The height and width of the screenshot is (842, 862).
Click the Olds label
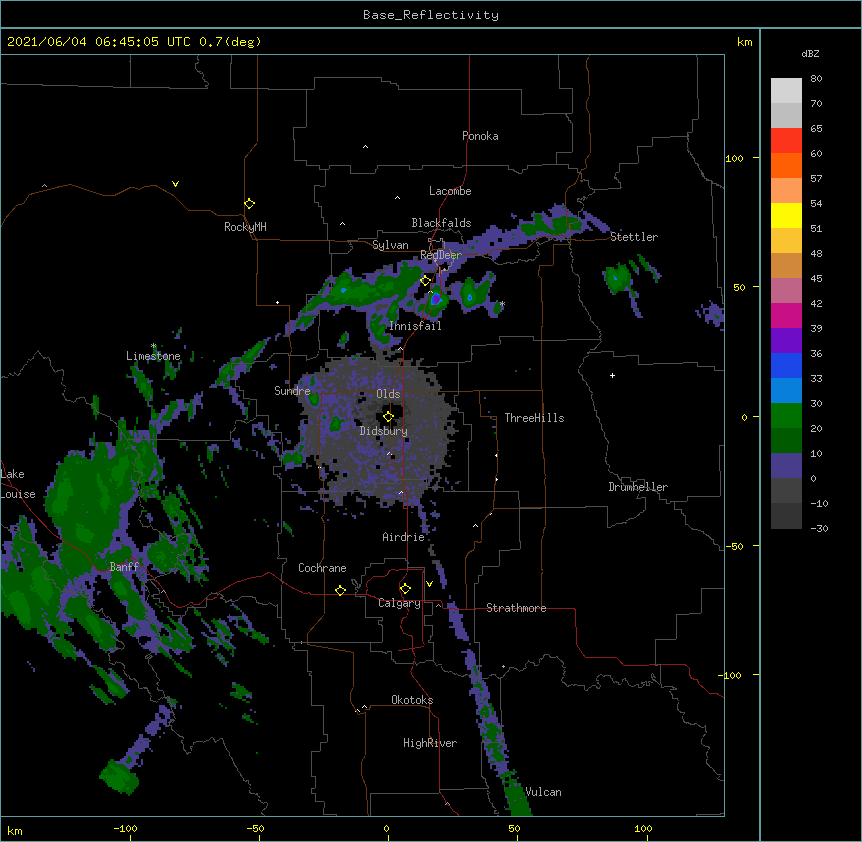click(x=388, y=394)
